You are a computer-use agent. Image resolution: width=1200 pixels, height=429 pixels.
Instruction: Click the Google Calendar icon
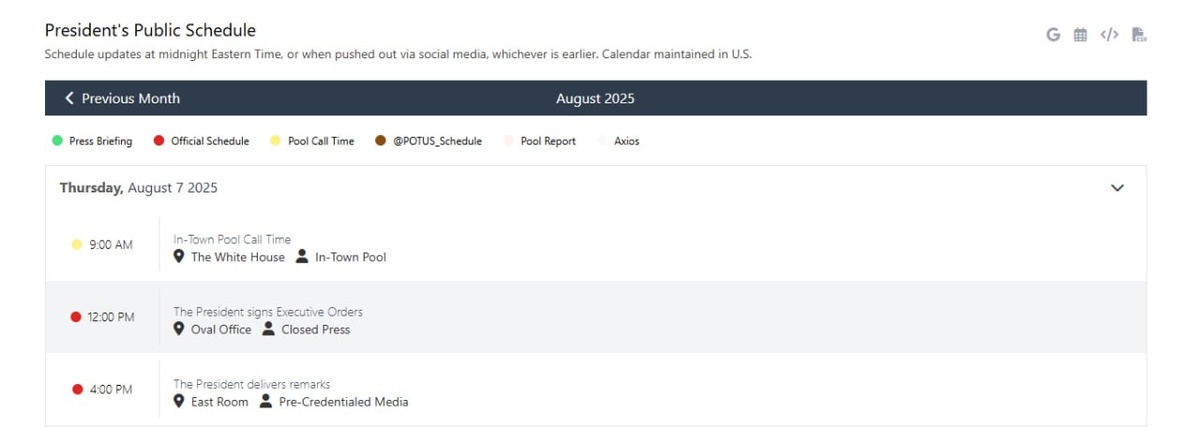[x=1053, y=35]
